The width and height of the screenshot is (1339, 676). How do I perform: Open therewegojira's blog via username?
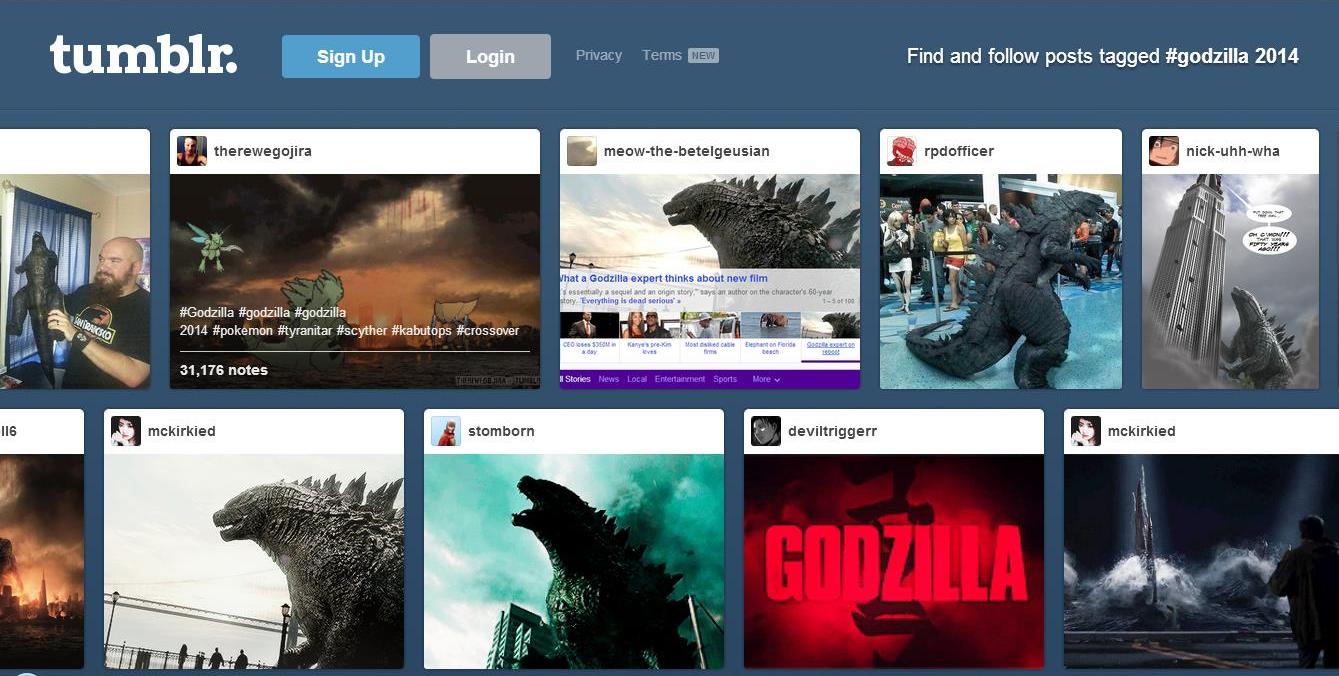[263, 151]
